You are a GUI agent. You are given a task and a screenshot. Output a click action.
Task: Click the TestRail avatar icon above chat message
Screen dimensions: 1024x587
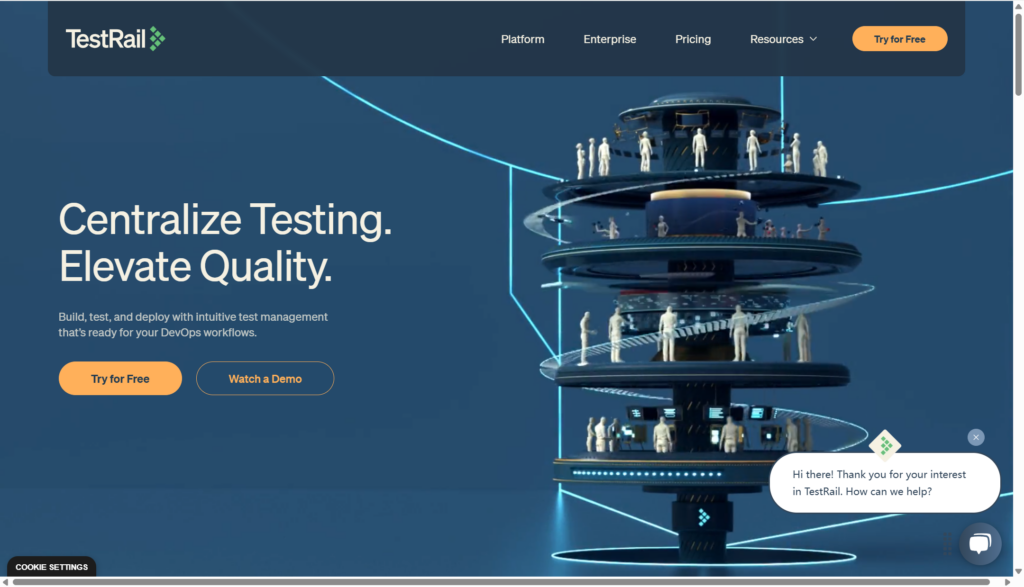(885, 445)
